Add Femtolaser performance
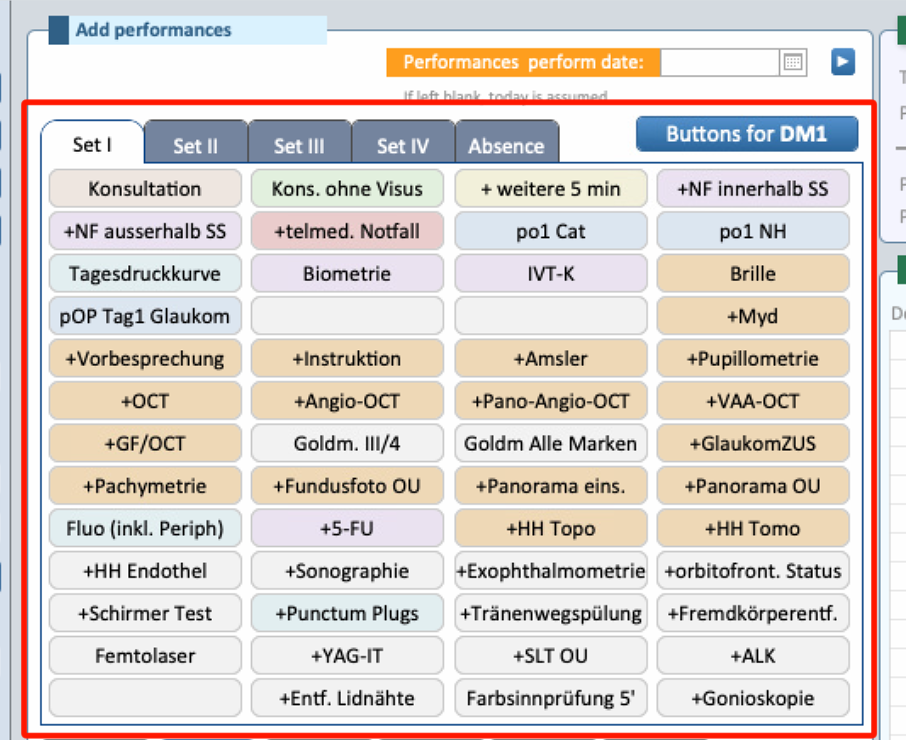The height and width of the screenshot is (740, 906). (145, 656)
